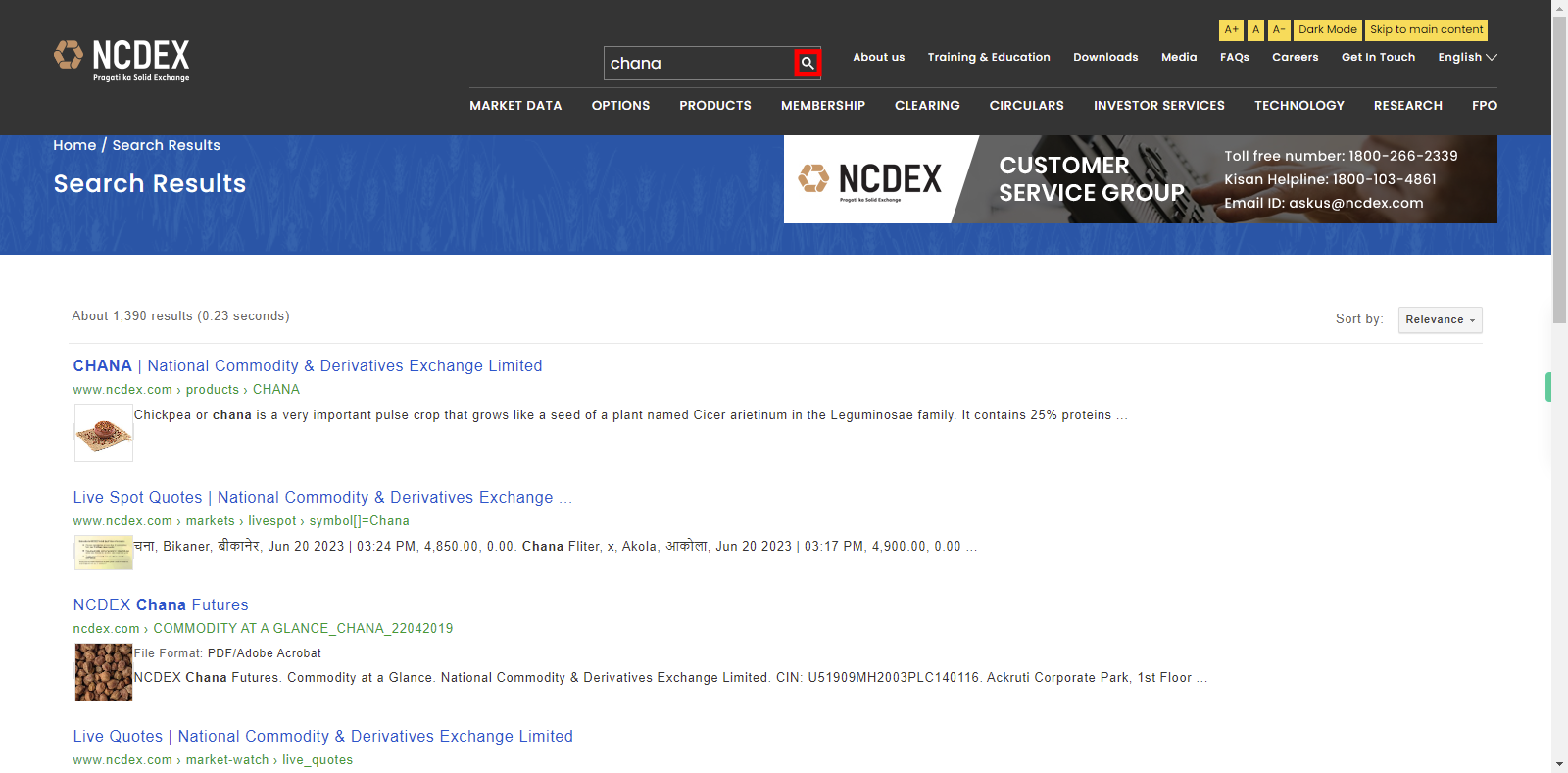Viewport: 1568px width, 773px height.
Task: Open the RESEARCH menu
Action: point(1408,105)
